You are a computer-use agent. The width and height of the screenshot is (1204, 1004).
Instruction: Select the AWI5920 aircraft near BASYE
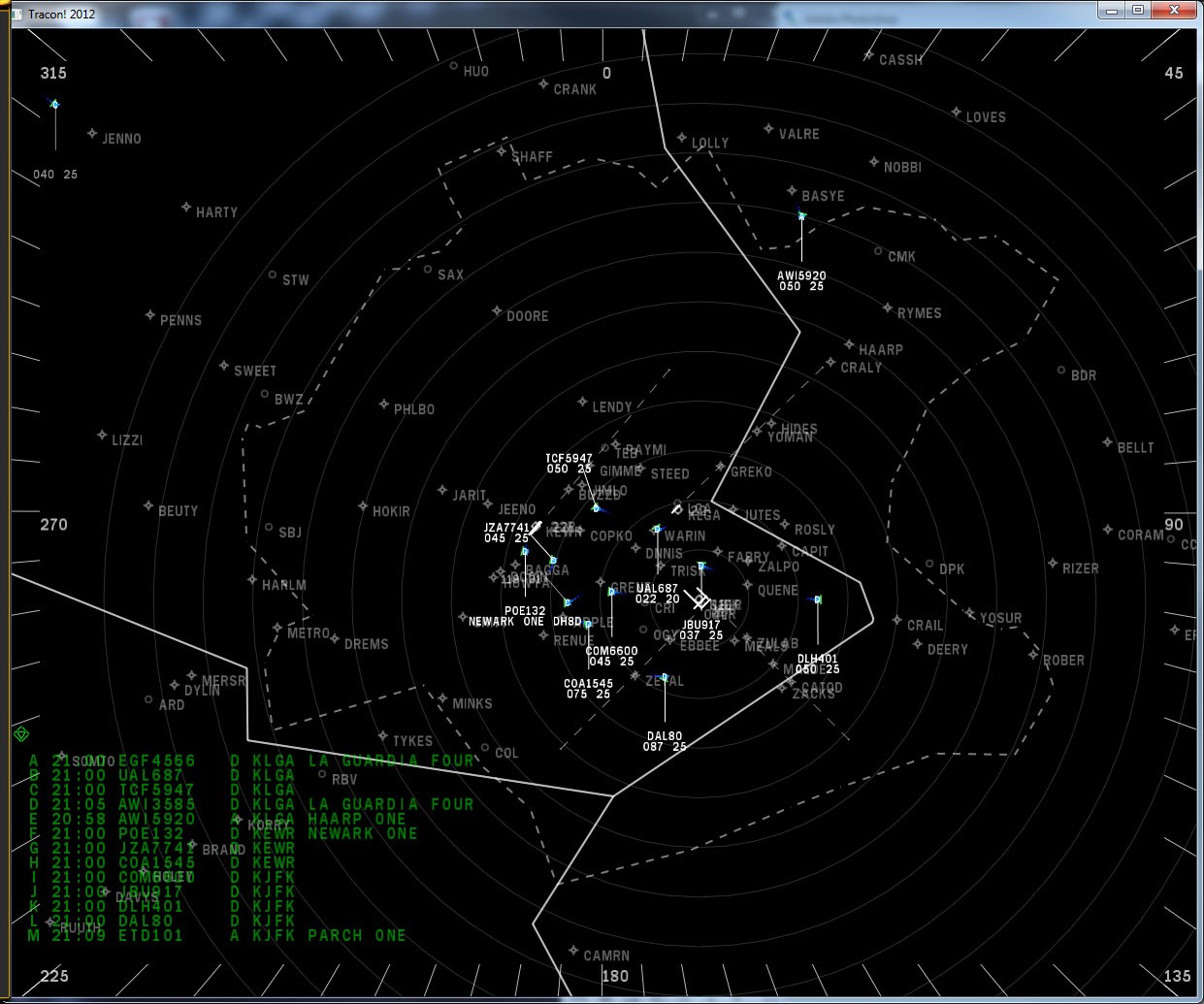(x=800, y=215)
